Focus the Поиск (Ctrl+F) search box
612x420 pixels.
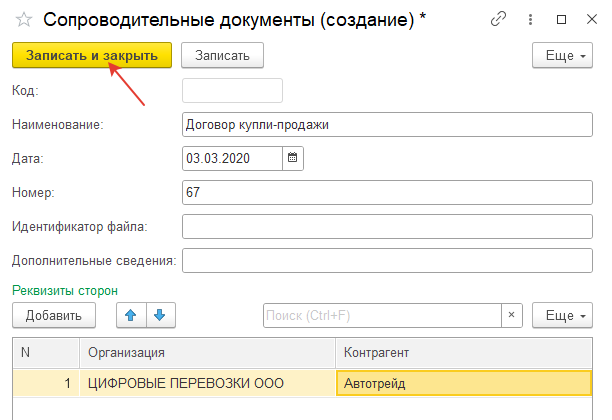(x=382, y=315)
